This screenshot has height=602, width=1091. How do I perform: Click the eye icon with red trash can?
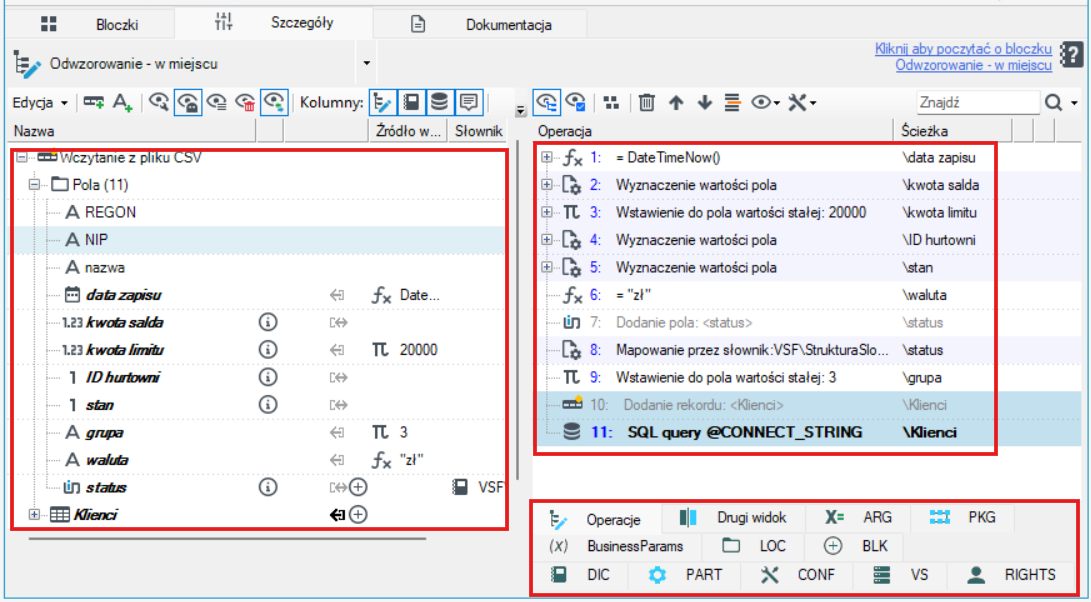point(246,103)
